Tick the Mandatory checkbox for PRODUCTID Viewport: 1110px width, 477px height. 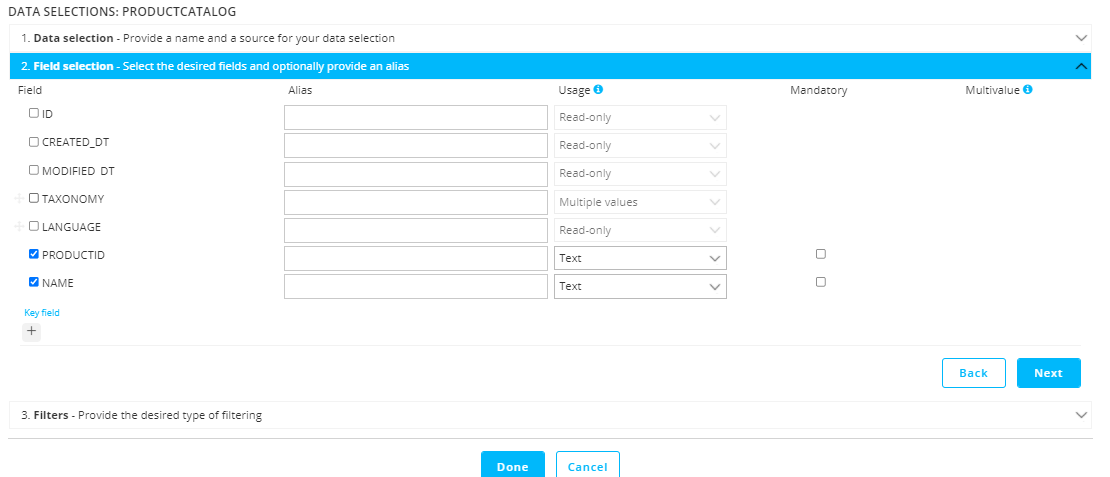[x=821, y=254]
